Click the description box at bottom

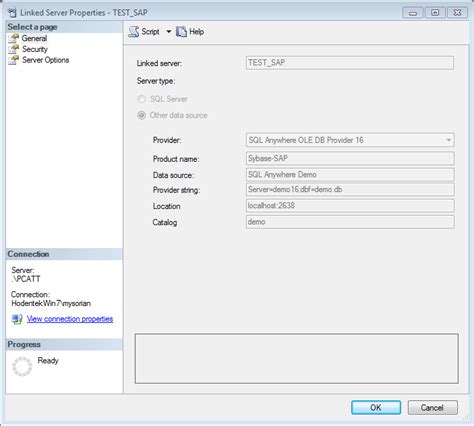tap(297, 359)
